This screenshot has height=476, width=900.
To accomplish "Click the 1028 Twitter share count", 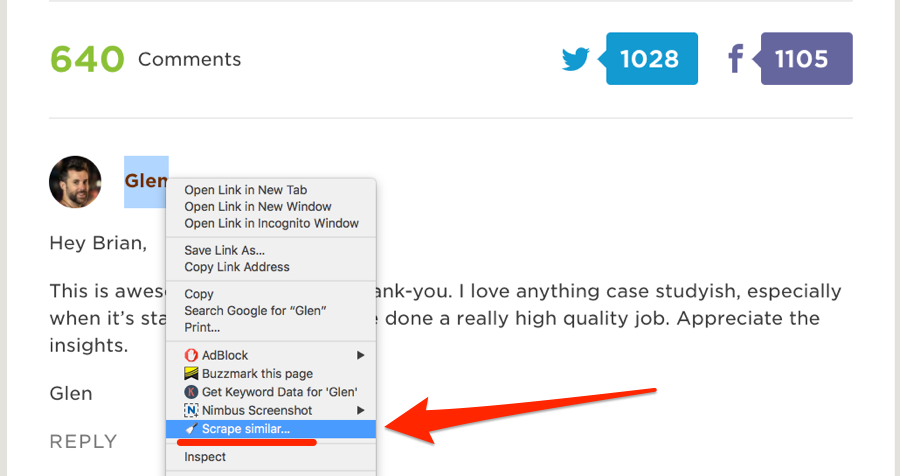I will coord(649,59).
